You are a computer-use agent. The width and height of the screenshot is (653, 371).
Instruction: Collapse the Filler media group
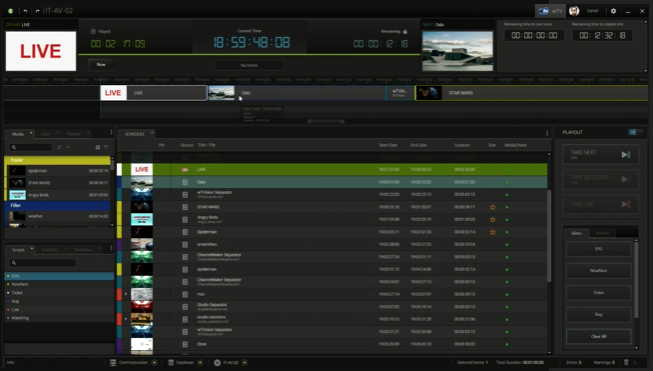coord(57,205)
